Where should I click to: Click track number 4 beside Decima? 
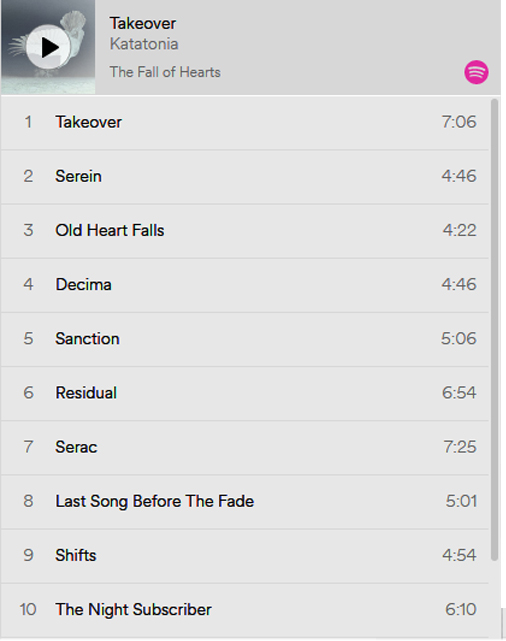tap(28, 285)
